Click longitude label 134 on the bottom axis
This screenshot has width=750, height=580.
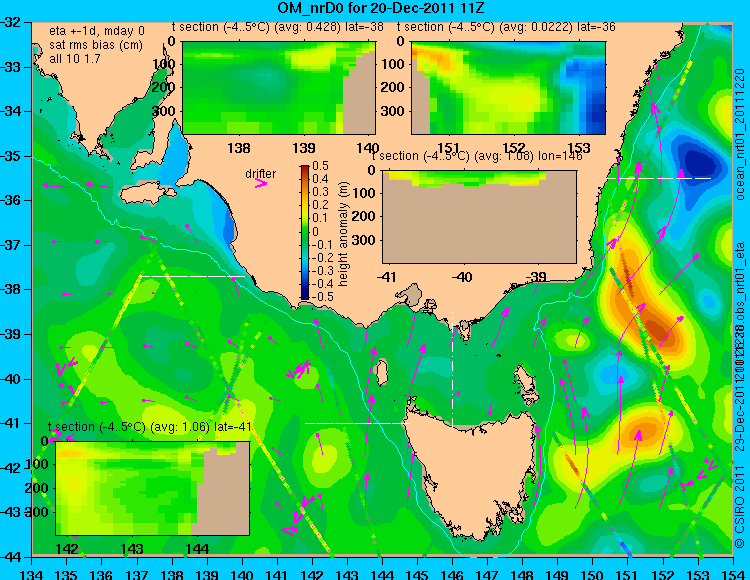pyautogui.click(x=32, y=574)
